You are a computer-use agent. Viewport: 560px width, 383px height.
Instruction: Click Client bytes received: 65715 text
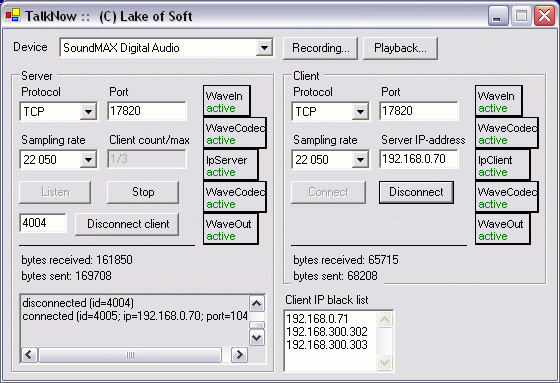click(x=346, y=260)
